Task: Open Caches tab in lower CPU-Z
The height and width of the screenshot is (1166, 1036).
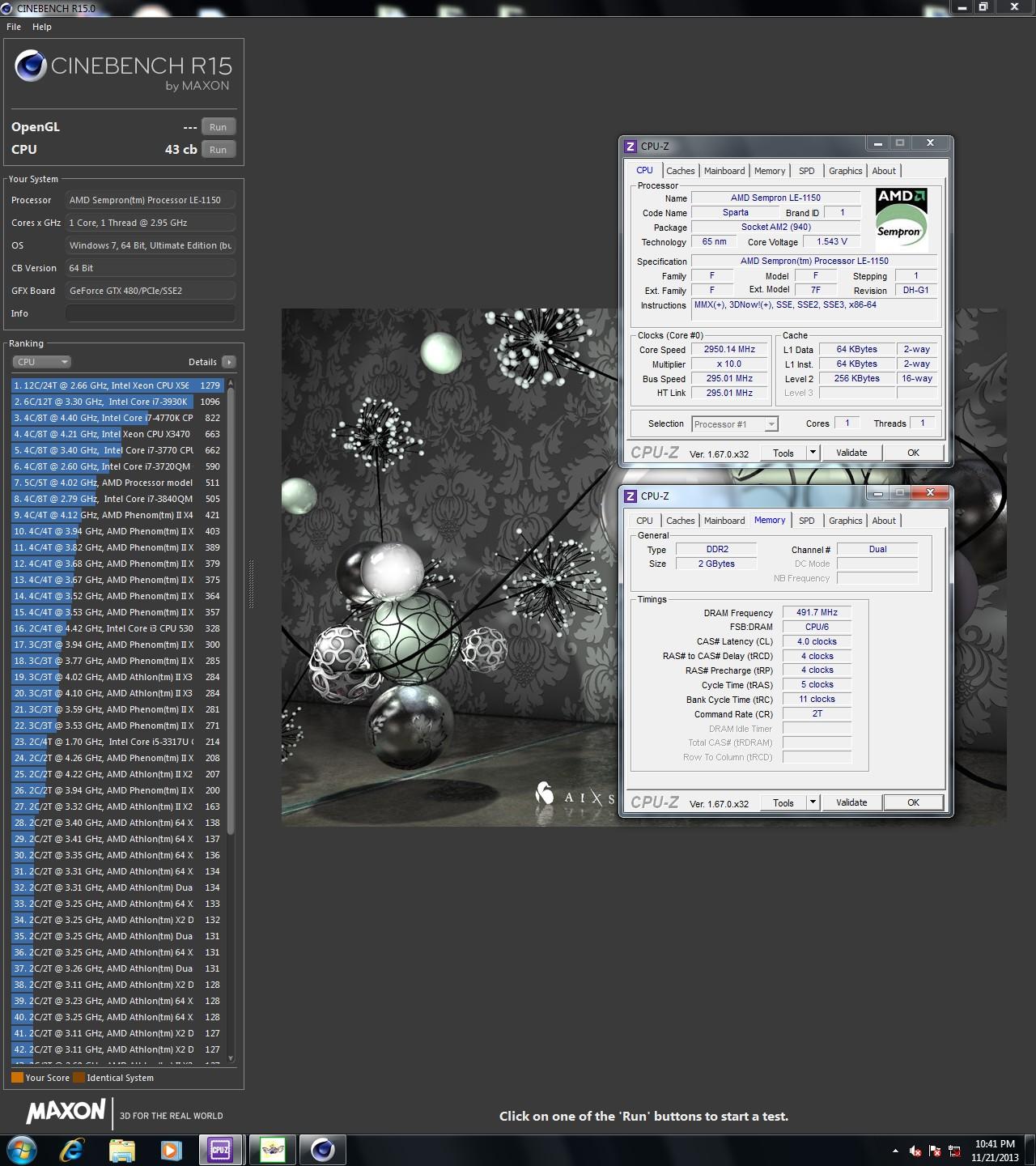Action: pyautogui.click(x=681, y=521)
